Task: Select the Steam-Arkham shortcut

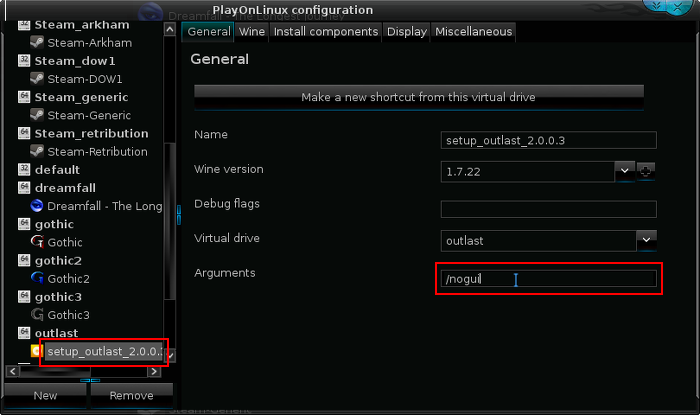Action: coord(89,43)
